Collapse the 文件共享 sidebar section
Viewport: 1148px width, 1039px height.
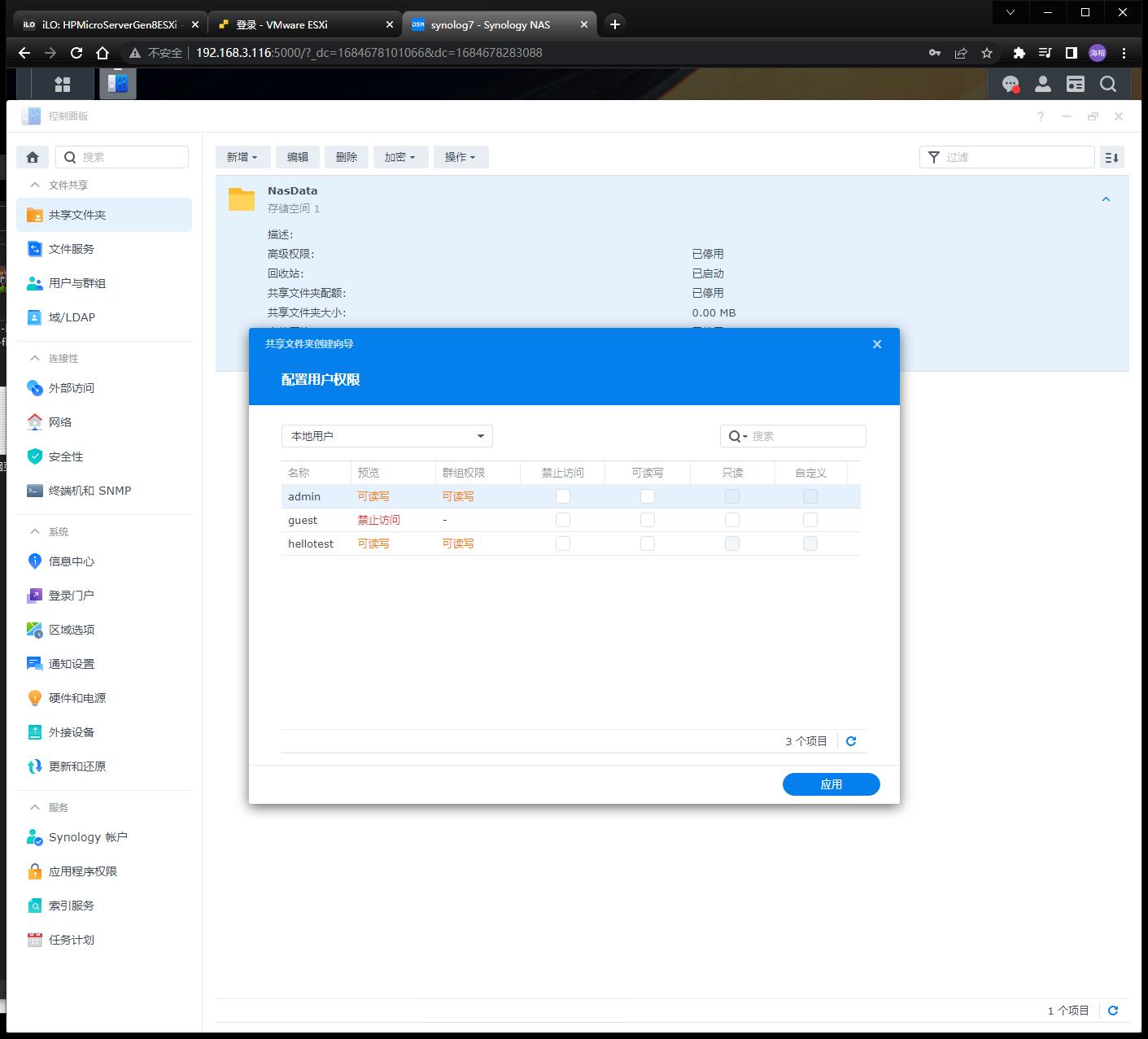pyautogui.click(x=35, y=186)
